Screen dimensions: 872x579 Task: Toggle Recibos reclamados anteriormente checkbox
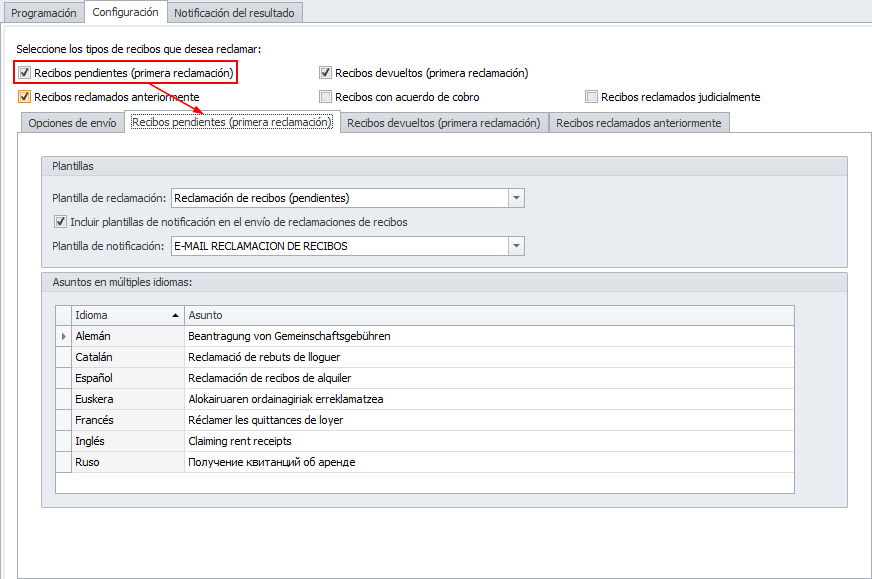coord(24,96)
